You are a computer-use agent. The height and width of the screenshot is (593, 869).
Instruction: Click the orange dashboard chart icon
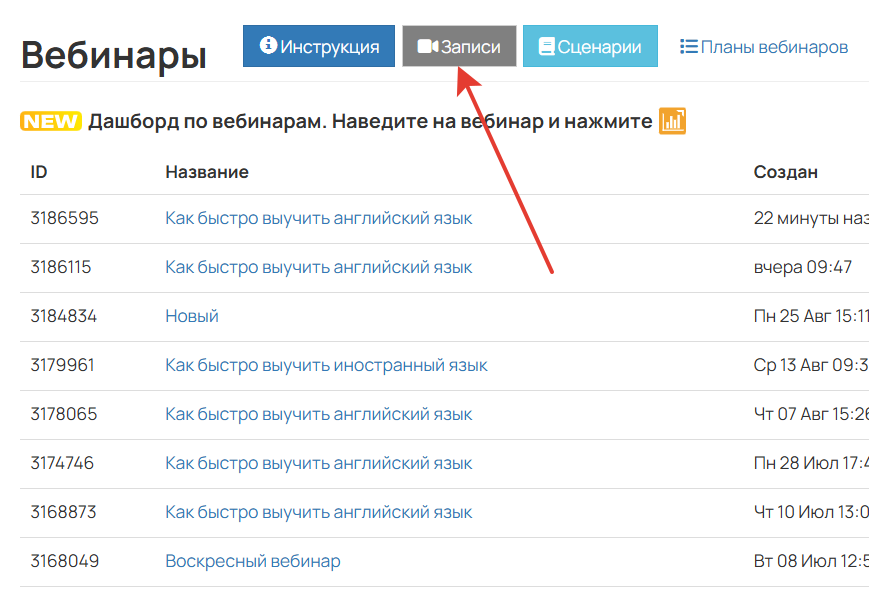click(673, 122)
